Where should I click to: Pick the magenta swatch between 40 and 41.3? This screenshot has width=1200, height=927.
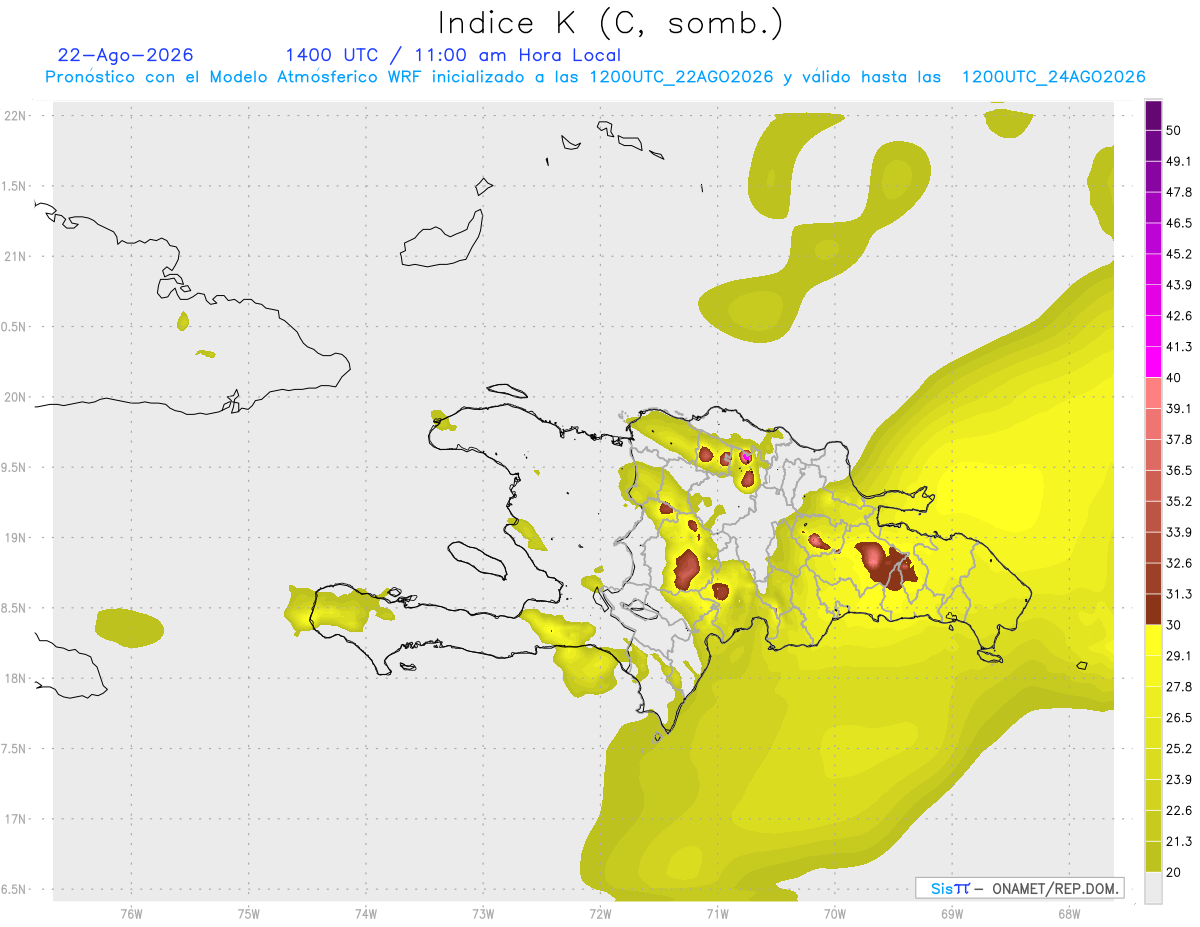point(1153,362)
